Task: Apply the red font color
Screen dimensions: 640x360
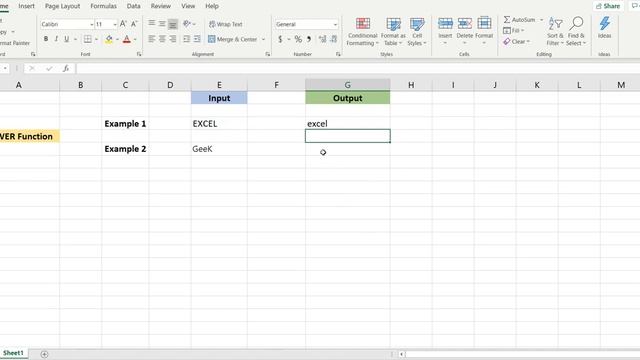Action: [x=127, y=39]
